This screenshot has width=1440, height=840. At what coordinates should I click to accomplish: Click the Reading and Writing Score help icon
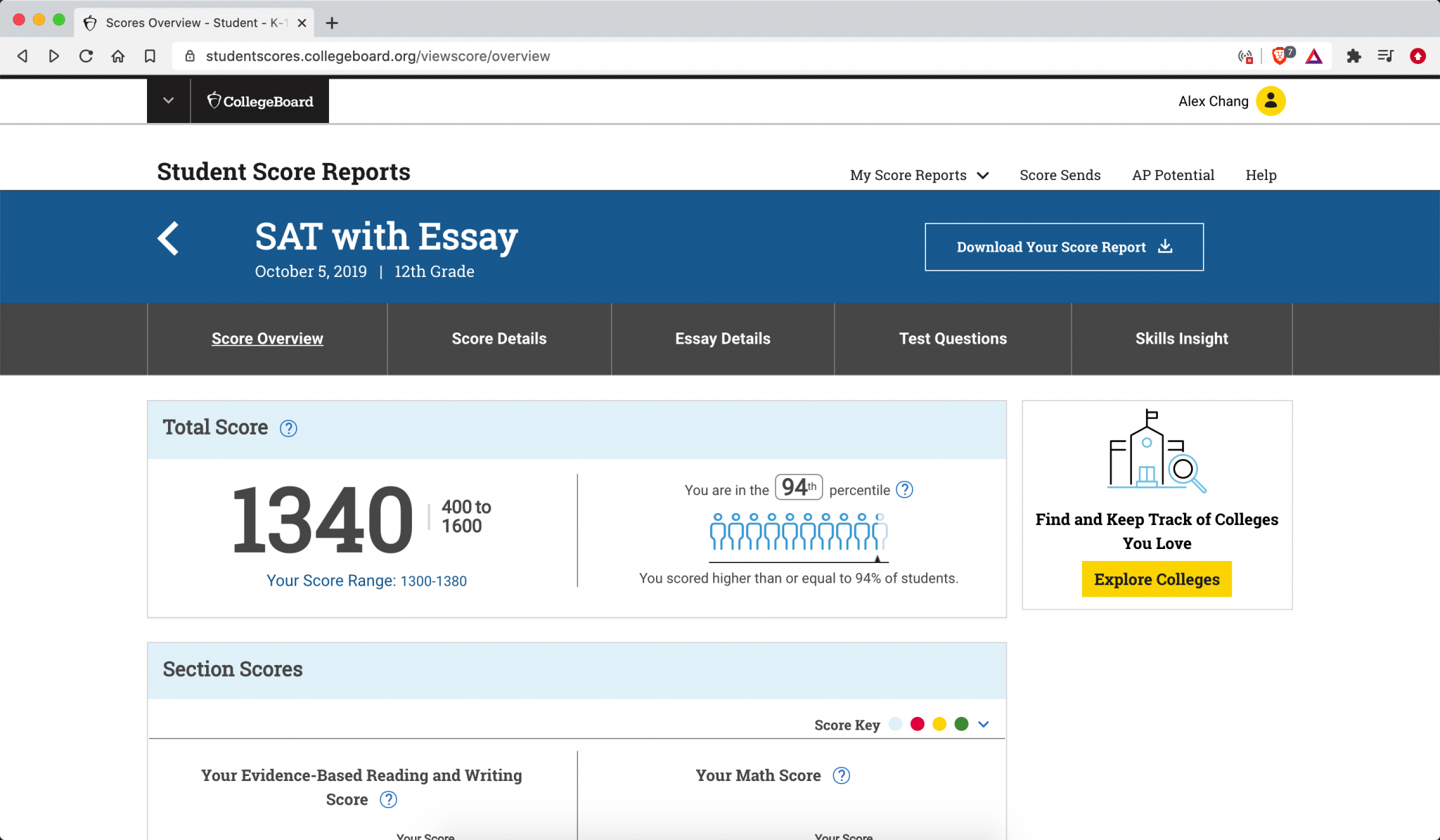388,799
